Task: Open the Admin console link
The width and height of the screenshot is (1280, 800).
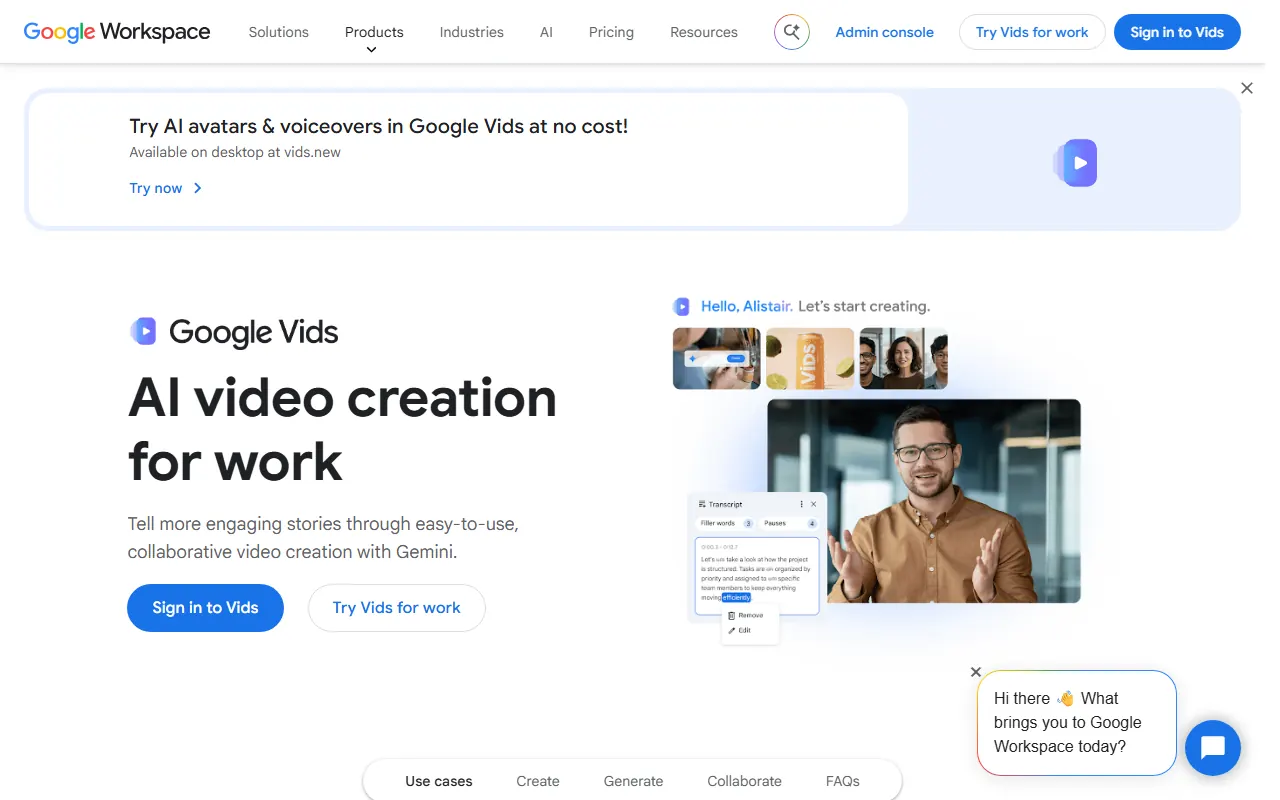Action: click(x=884, y=32)
